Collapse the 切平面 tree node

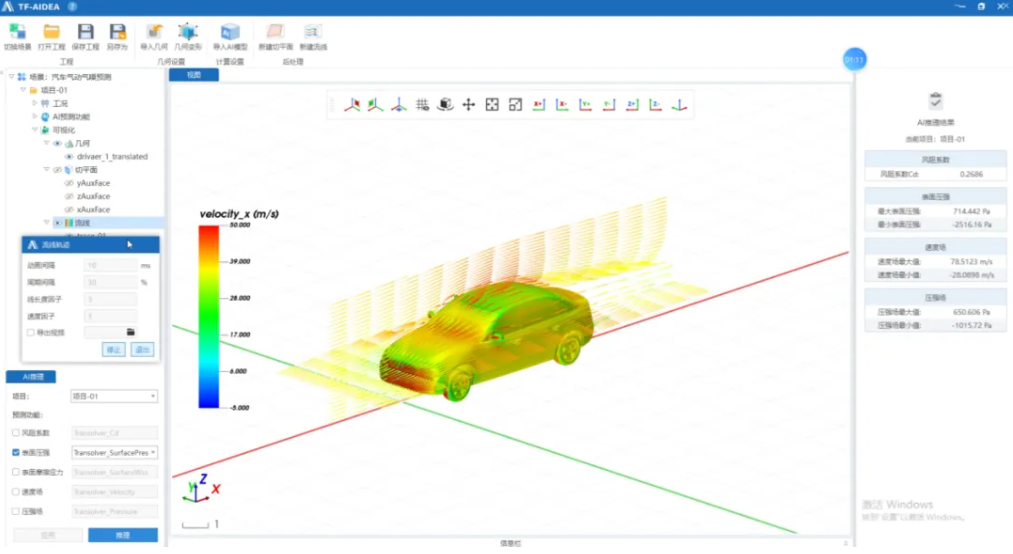pos(46,170)
